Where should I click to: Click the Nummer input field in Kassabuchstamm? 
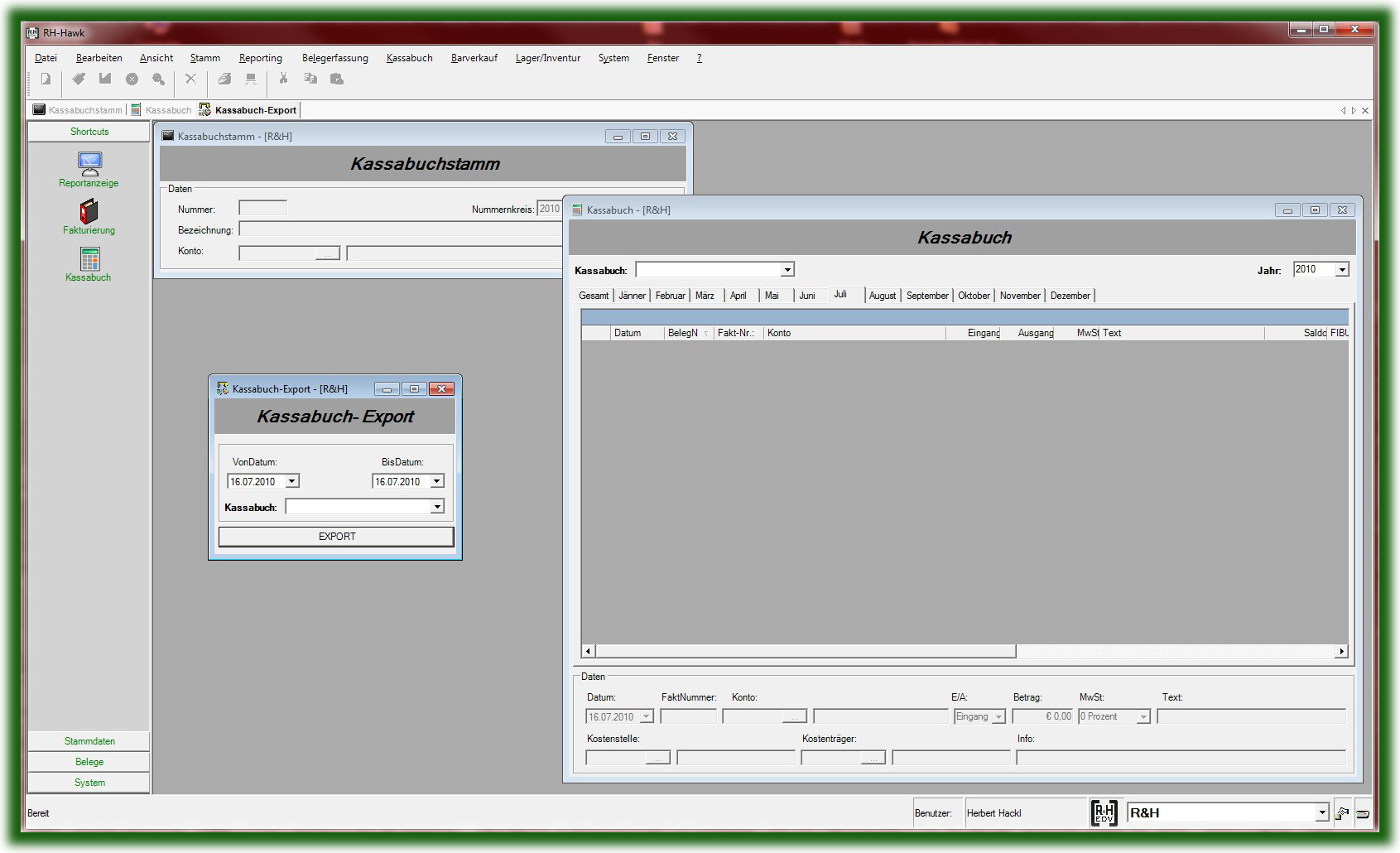pos(263,209)
